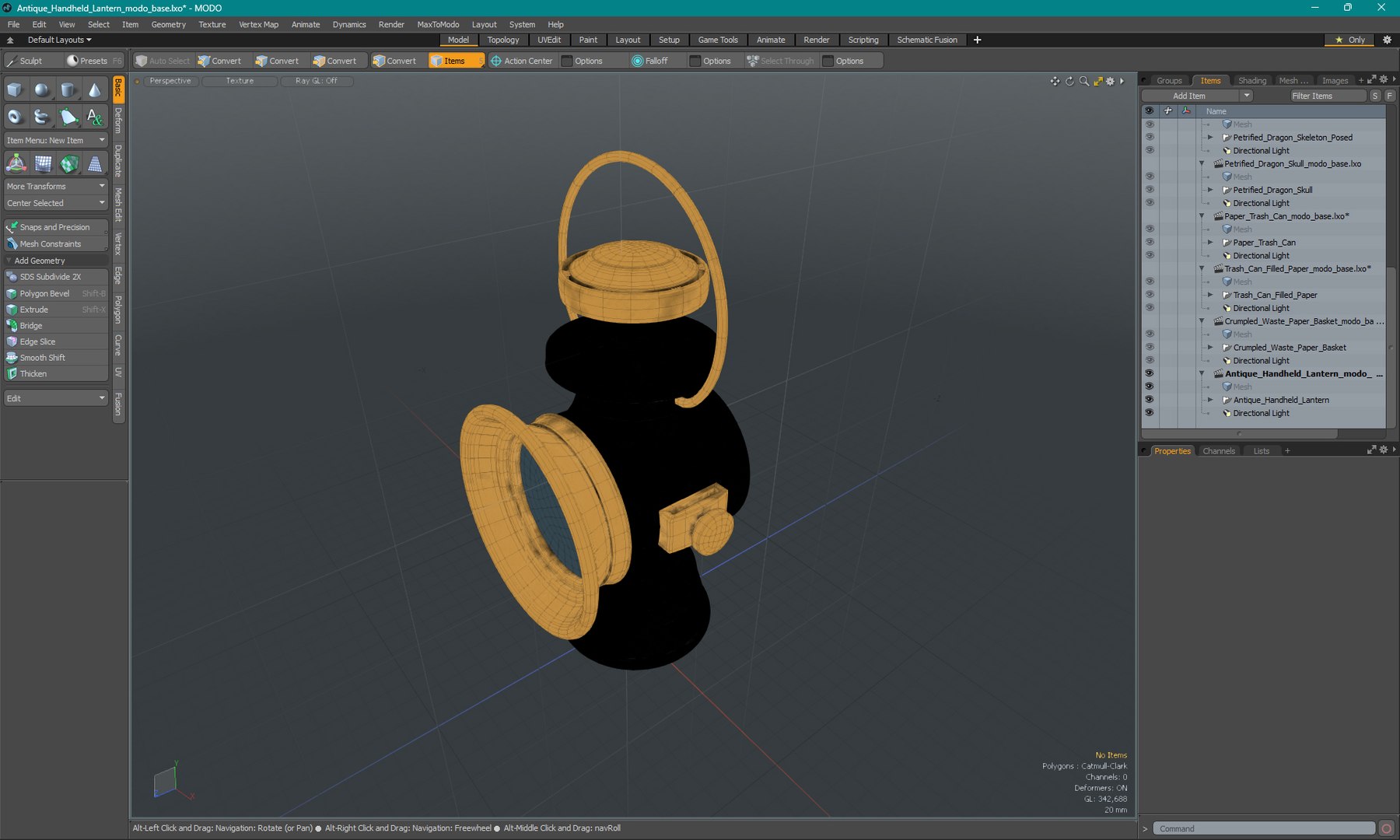This screenshot has width=1400, height=840.
Task: Open the Center Selected dropdown
Action: click(x=55, y=203)
